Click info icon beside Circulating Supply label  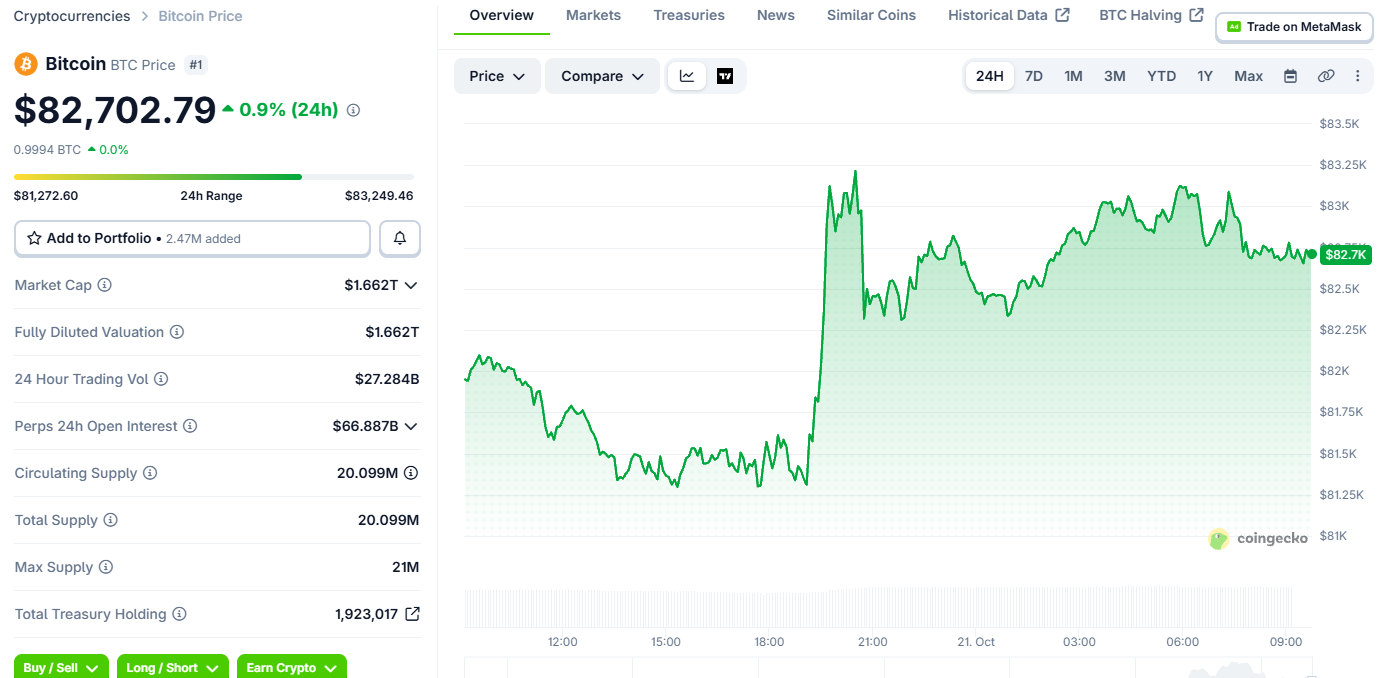click(150, 473)
